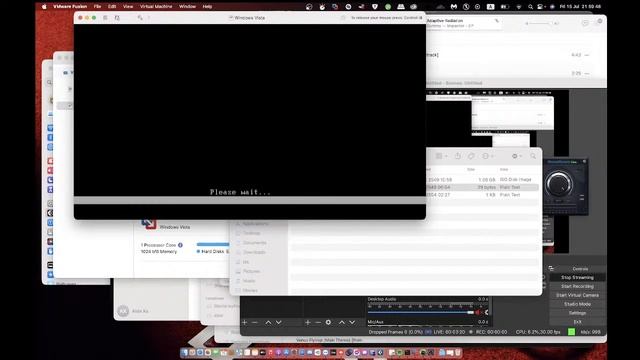
Task: Open view options dropdown arrow in Finder toolbar
Action: tap(446, 156)
